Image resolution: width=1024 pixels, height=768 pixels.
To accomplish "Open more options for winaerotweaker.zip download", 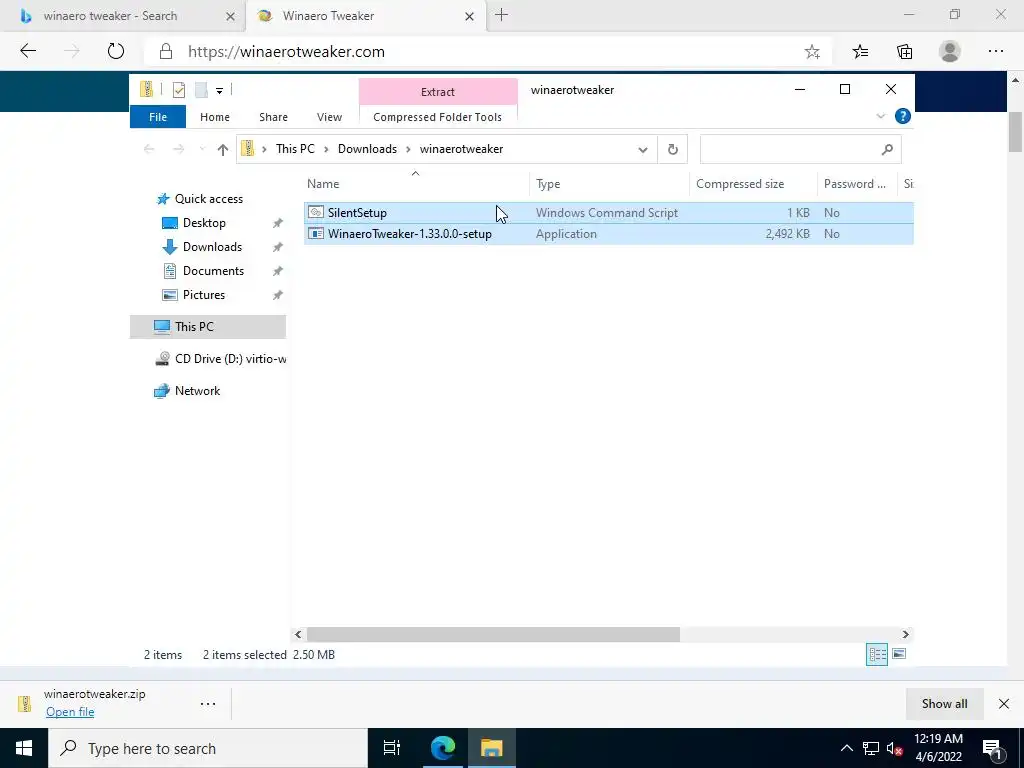I will (208, 704).
